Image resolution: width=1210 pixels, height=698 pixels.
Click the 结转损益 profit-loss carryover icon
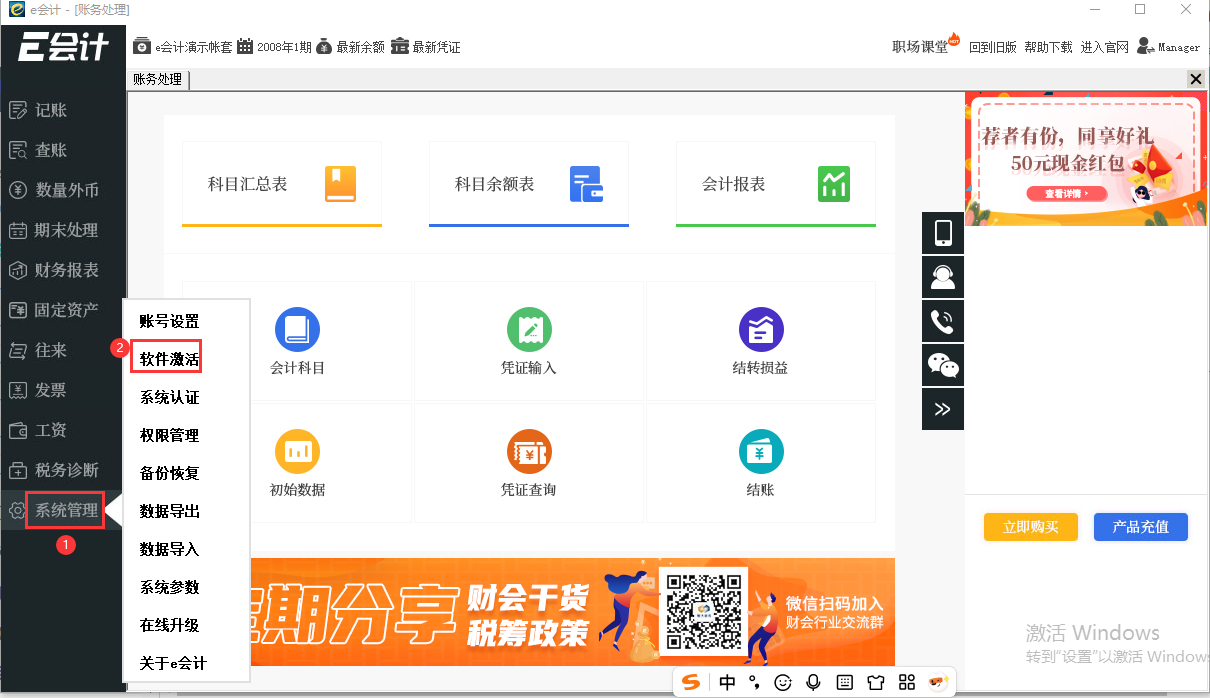pyautogui.click(x=760, y=341)
